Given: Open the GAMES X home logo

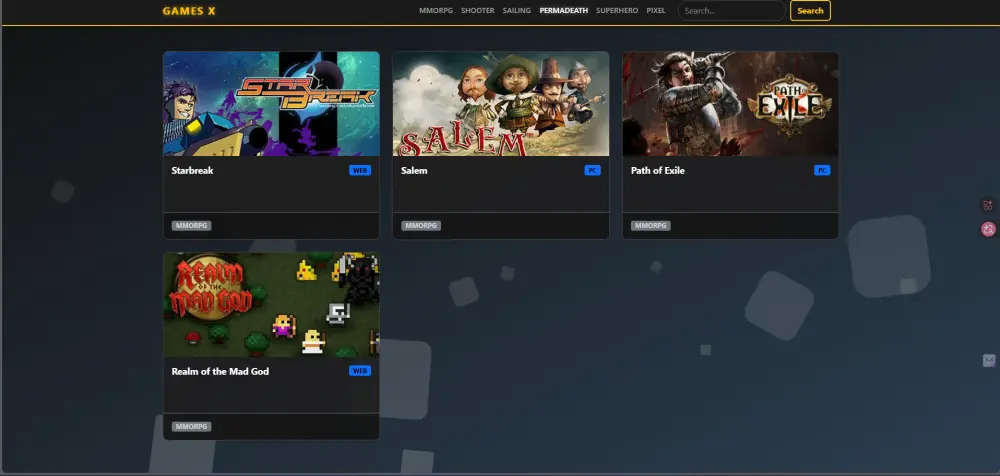Looking at the screenshot, I should click(189, 11).
